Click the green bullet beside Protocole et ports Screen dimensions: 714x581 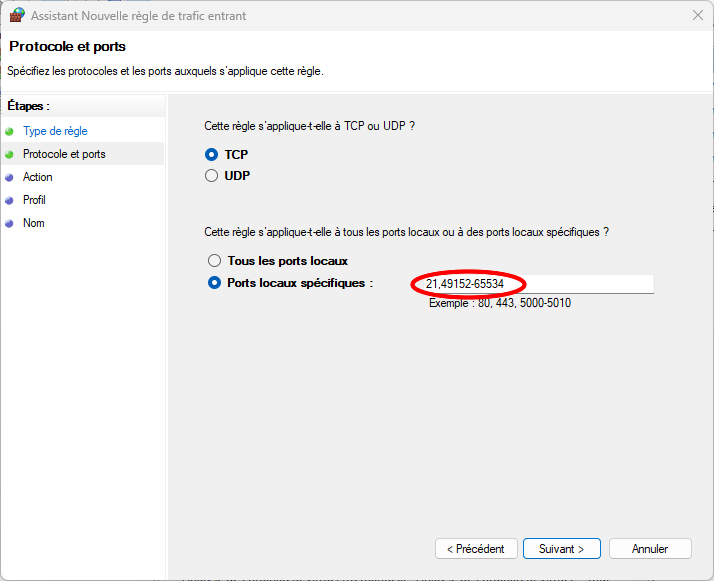click(x=10, y=154)
